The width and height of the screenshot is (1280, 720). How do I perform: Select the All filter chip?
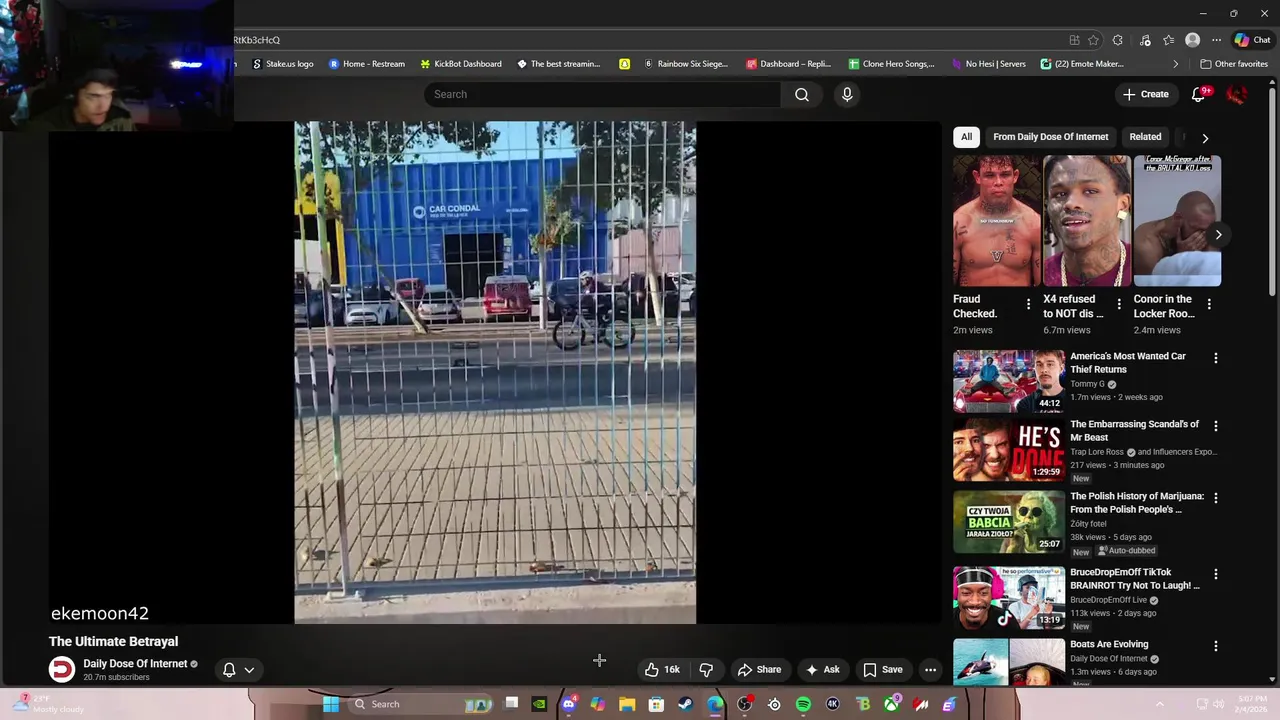[966, 137]
